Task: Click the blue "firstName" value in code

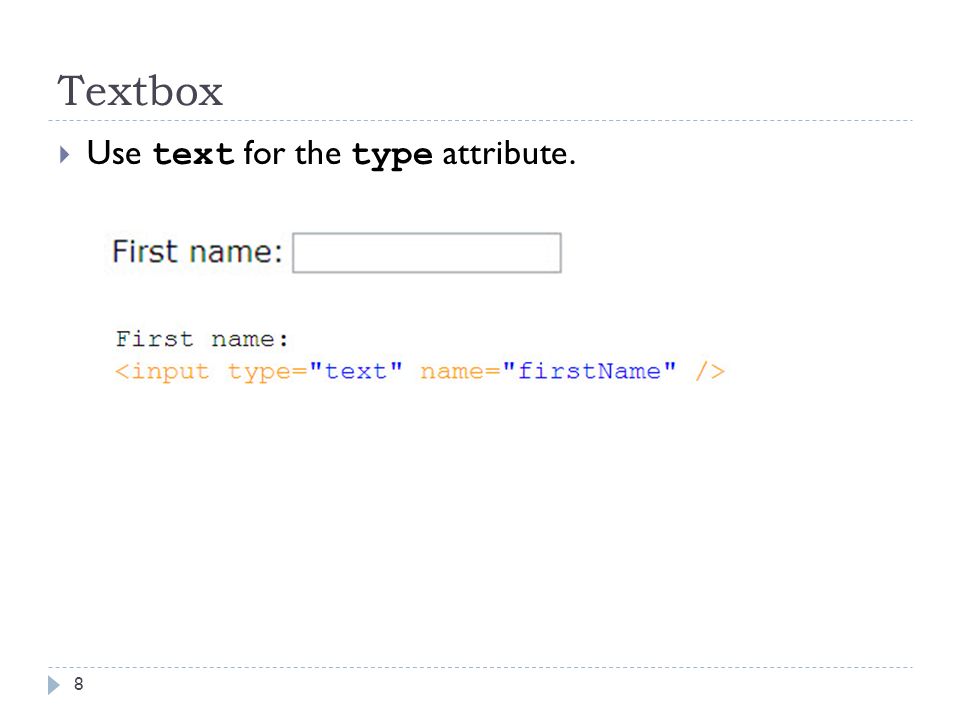Action: point(589,370)
